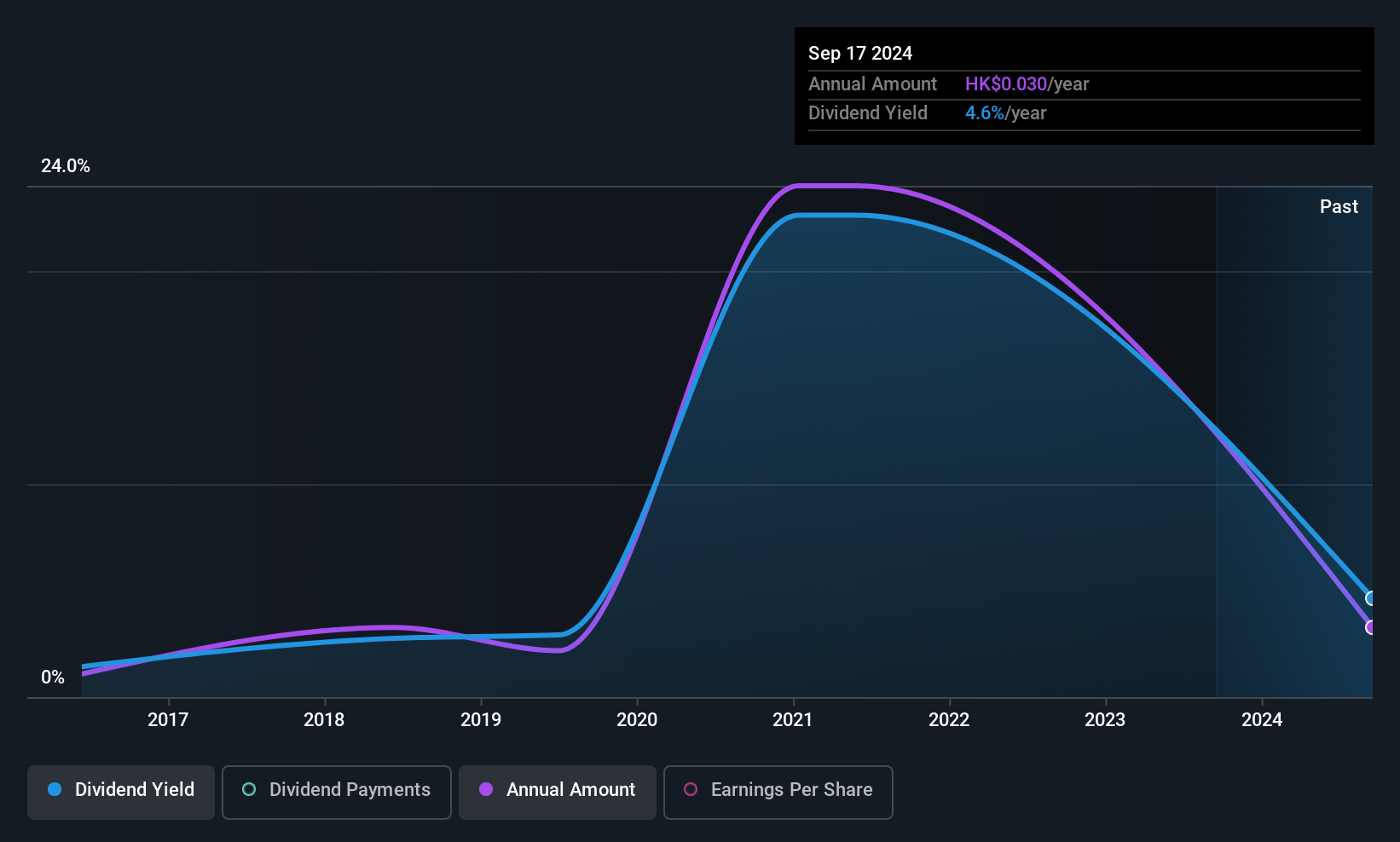
Task: Toggle the Dividend Payments series
Action: [x=337, y=792]
